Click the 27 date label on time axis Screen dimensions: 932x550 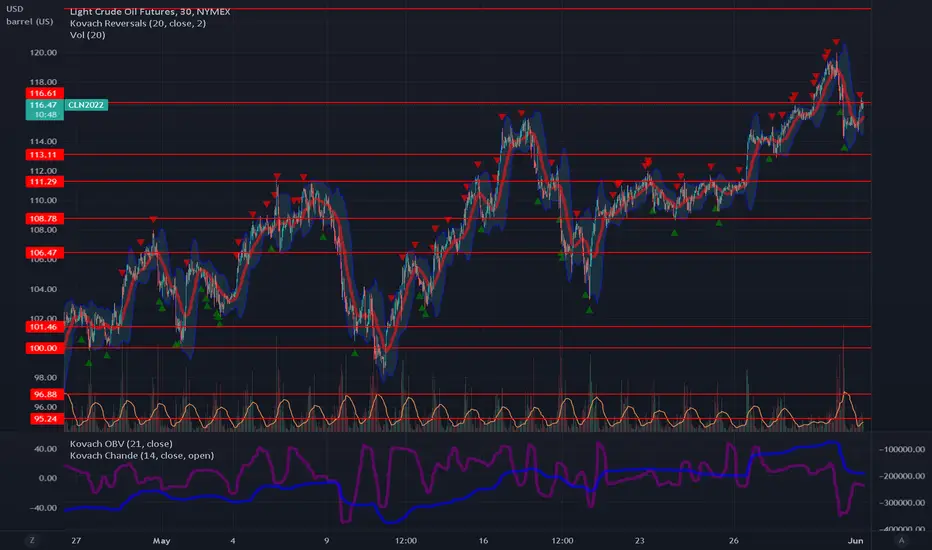coord(76,540)
